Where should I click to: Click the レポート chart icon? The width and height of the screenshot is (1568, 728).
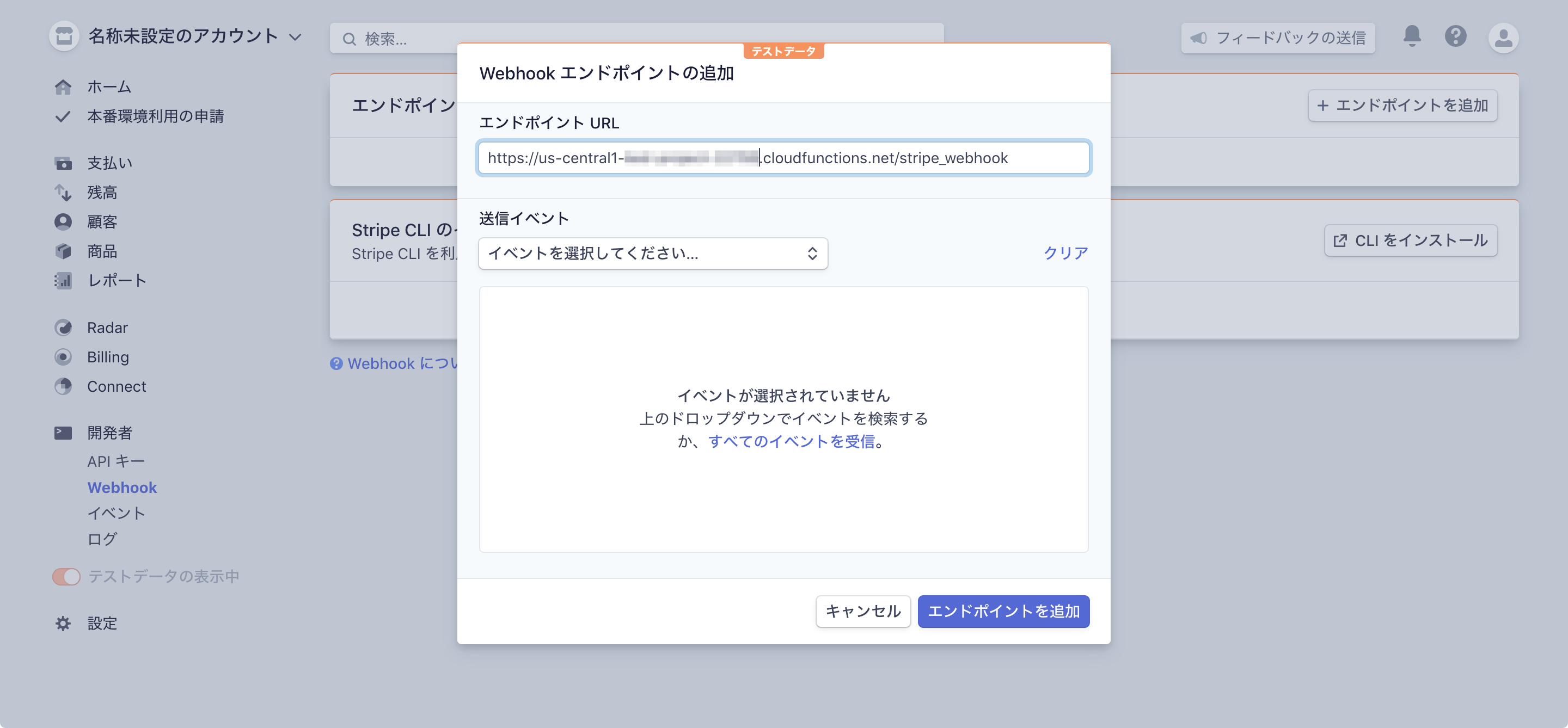63,280
